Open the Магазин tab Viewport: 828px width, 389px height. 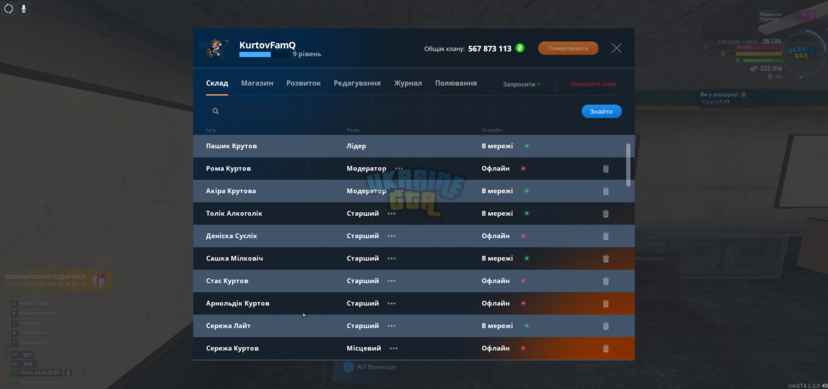(257, 83)
